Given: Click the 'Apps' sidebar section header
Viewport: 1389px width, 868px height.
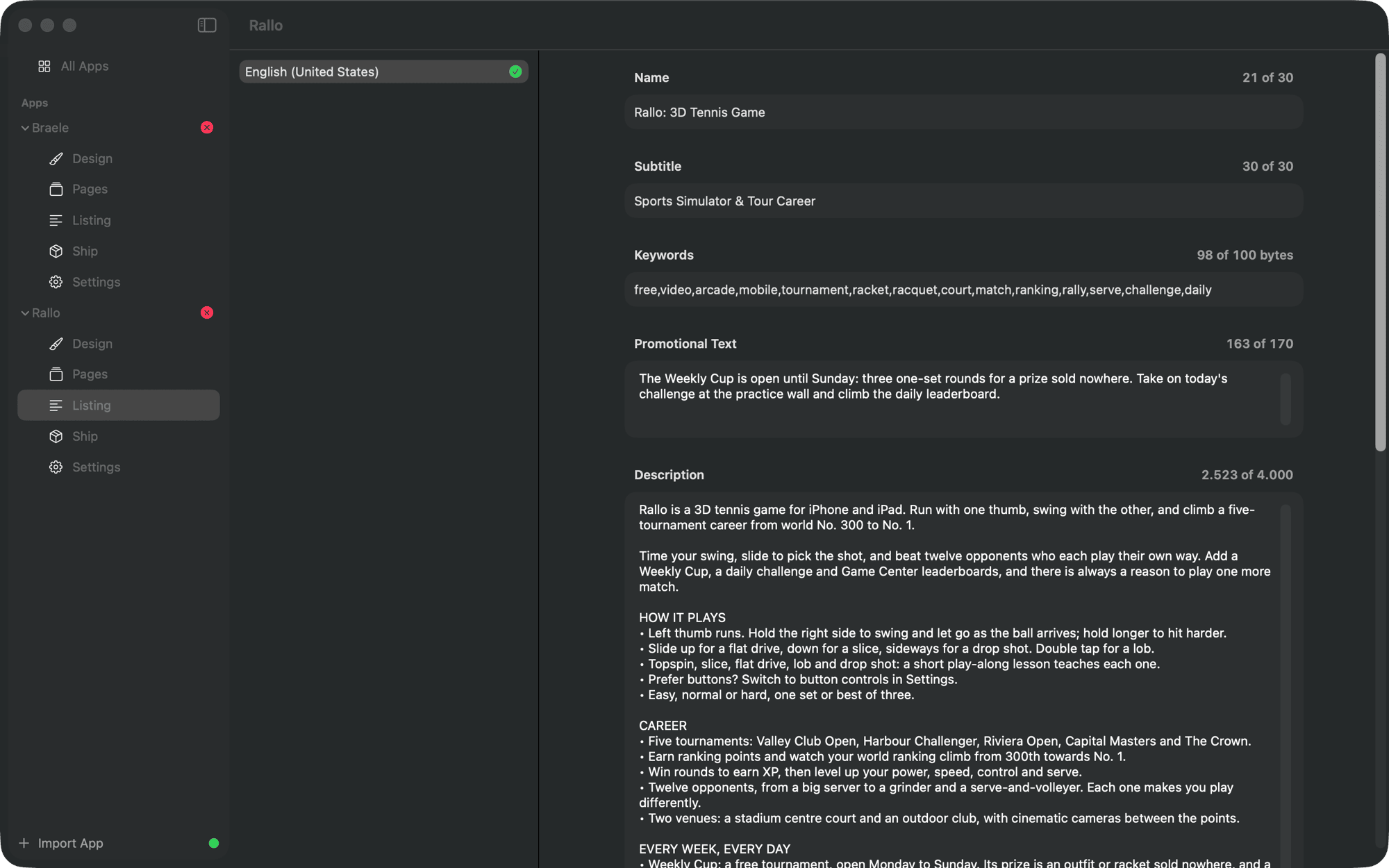Looking at the screenshot, I should pyautogui.click(x=35, y=103).
